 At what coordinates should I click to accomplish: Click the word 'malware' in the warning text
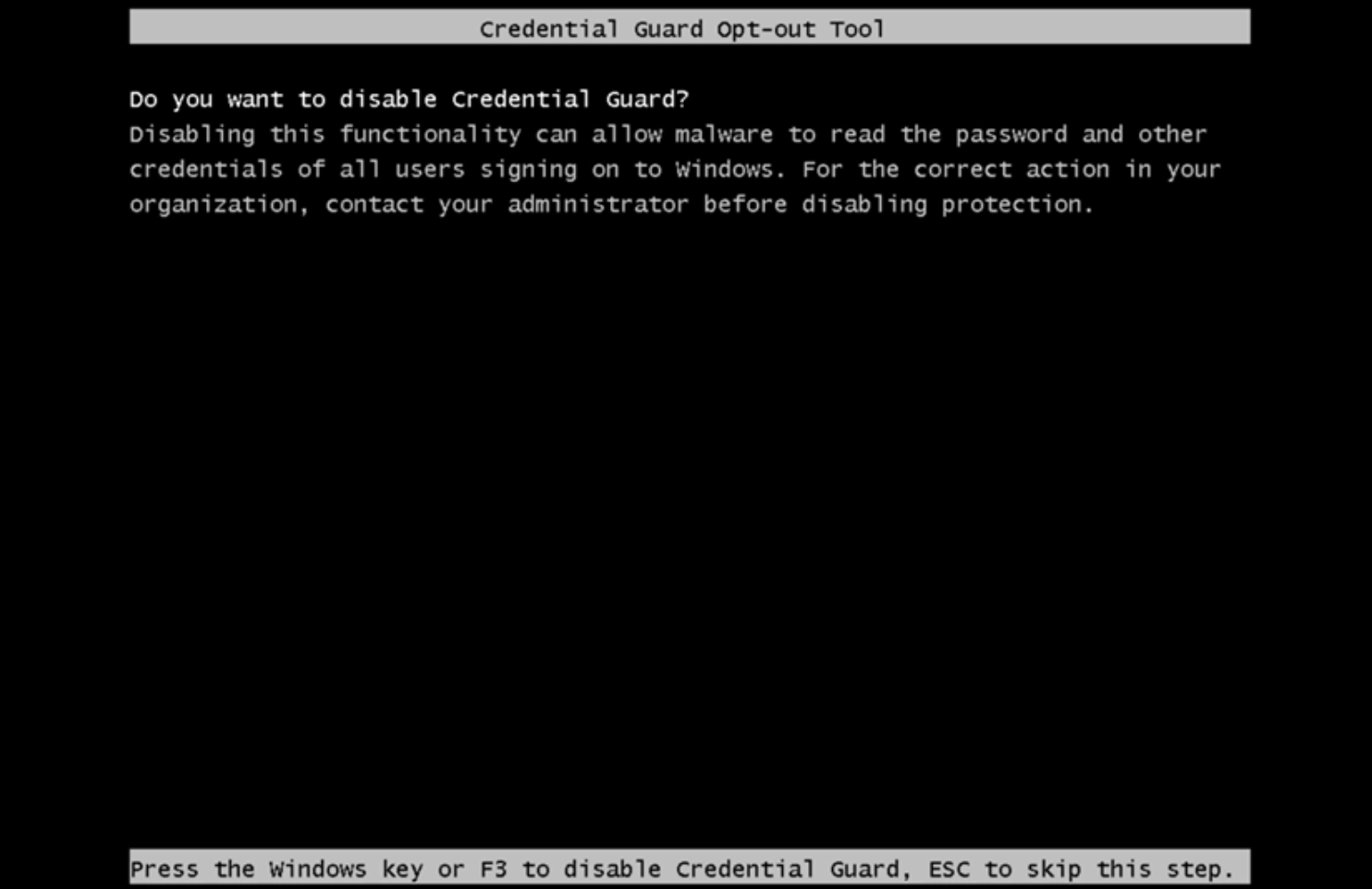click(723, 135)
